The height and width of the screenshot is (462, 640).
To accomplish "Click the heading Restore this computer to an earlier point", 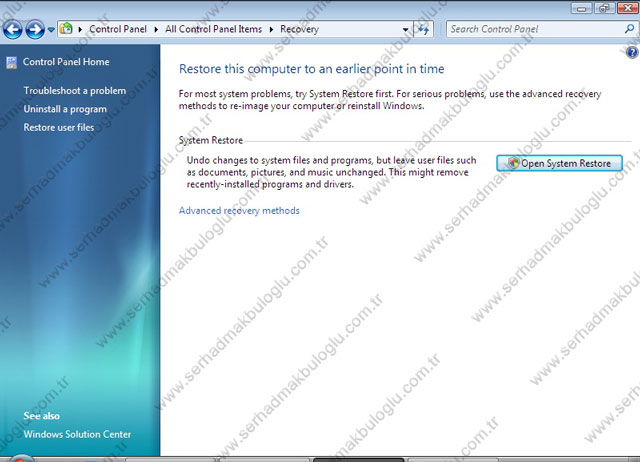I will pyautogui.click(x=311, y=69).
